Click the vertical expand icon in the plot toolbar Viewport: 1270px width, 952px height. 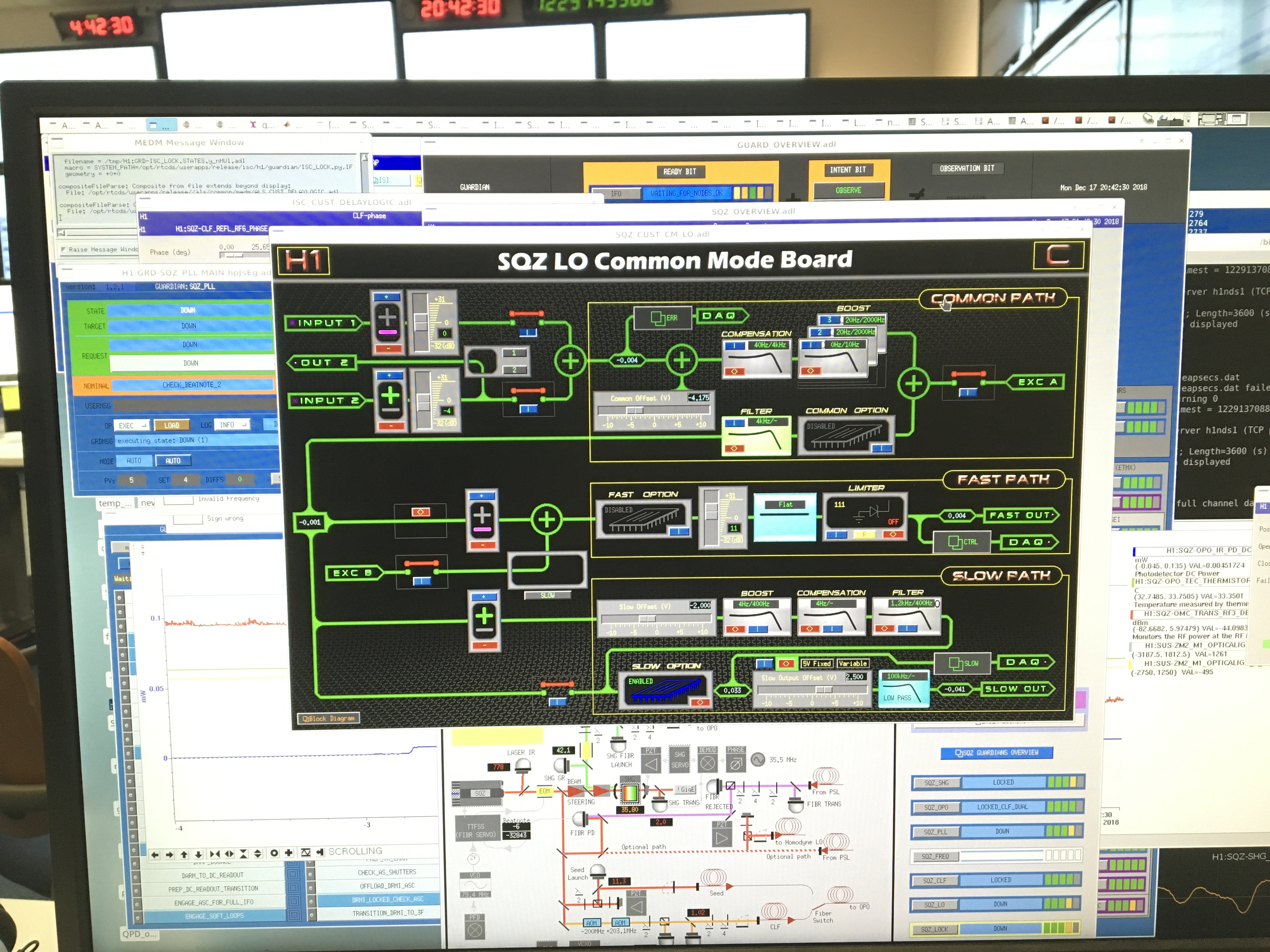258,854
